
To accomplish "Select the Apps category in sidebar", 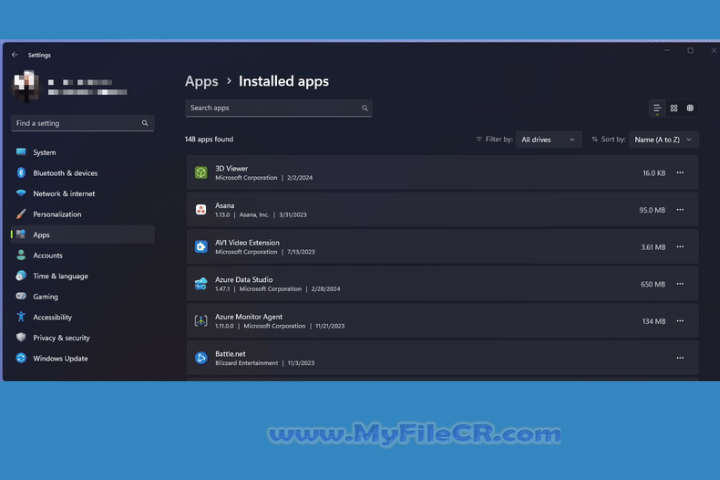I will tap(83, 235).
